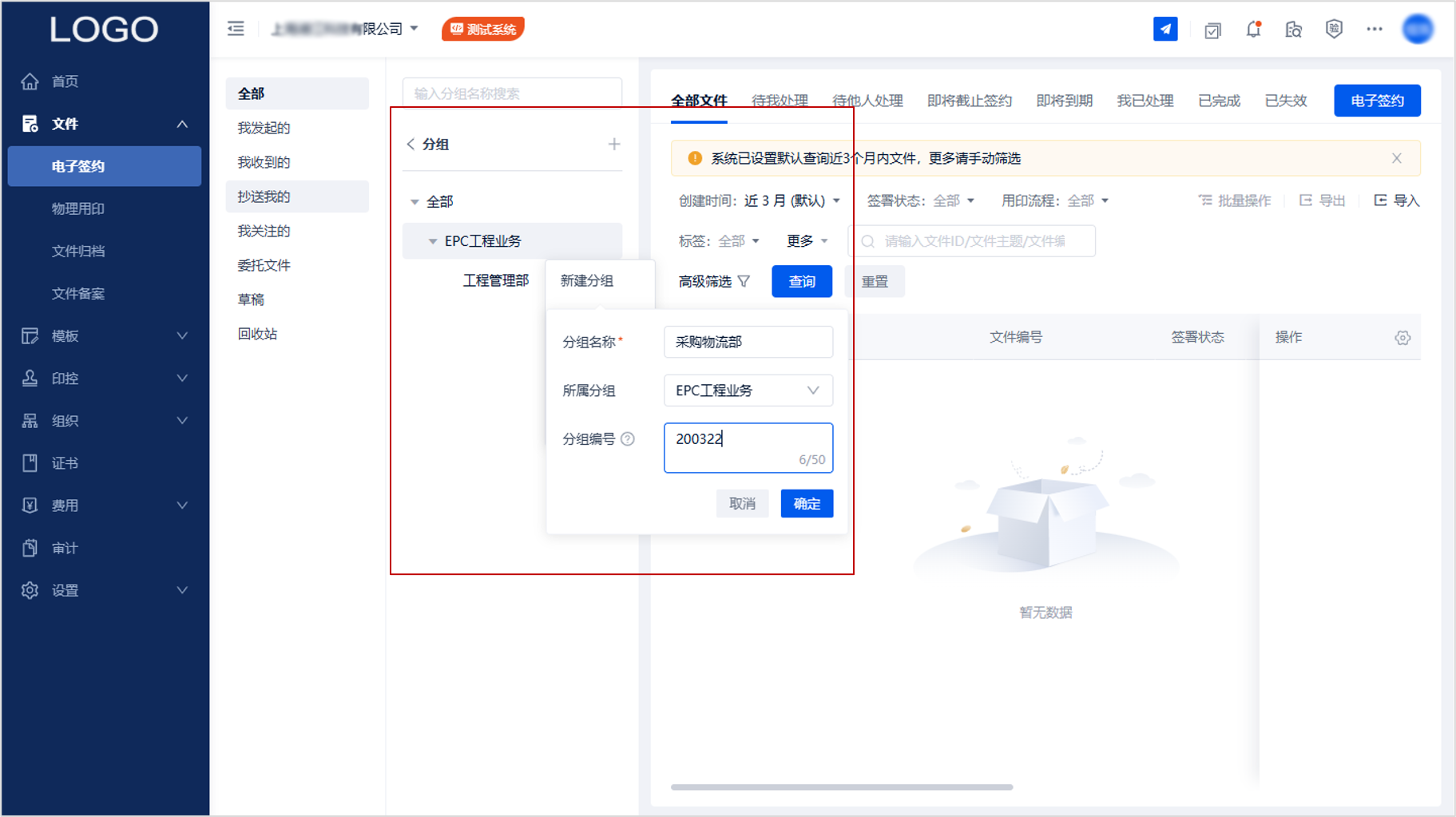Switch to the 待我处理 tab
Image resolution: width=1456 pixels, height=817 pixels.
pos(780,101)
